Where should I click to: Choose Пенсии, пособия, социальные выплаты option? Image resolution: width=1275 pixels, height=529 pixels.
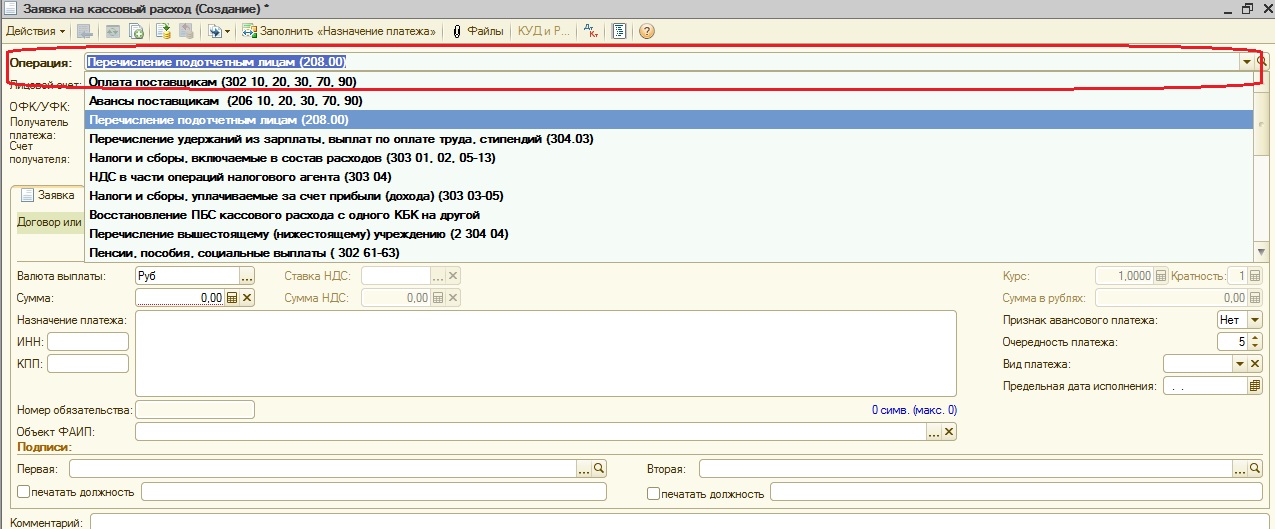click(243, 253)
